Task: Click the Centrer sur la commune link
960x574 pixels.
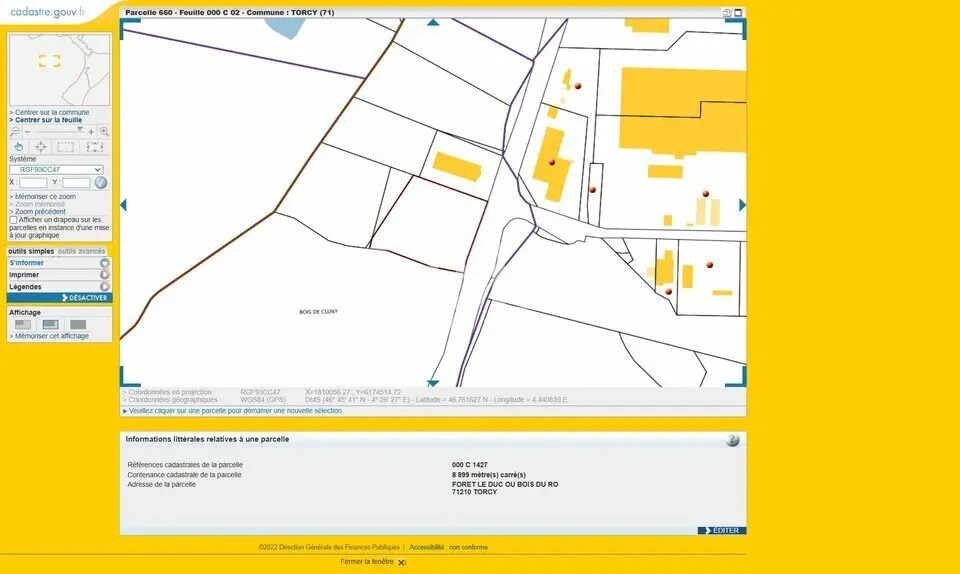Action: pos(51,113)
